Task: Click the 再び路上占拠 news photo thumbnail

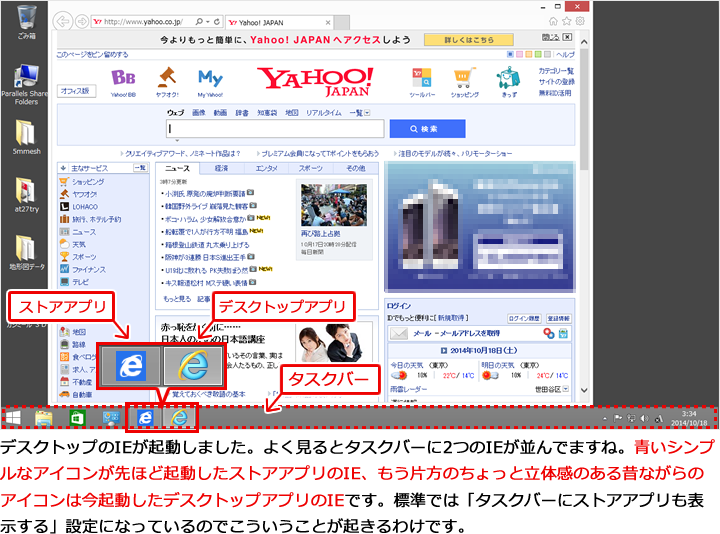Action: tap(334, 205)
